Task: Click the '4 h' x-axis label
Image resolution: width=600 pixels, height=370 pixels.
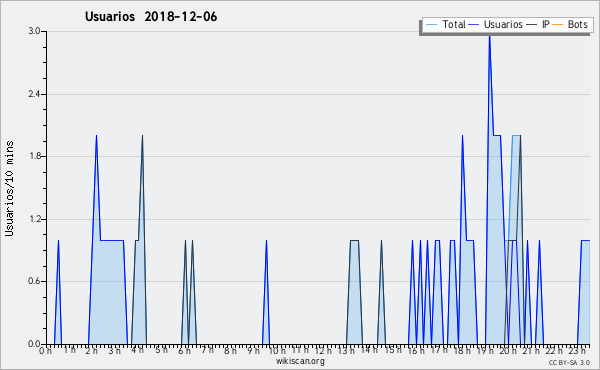Action: 137,350
